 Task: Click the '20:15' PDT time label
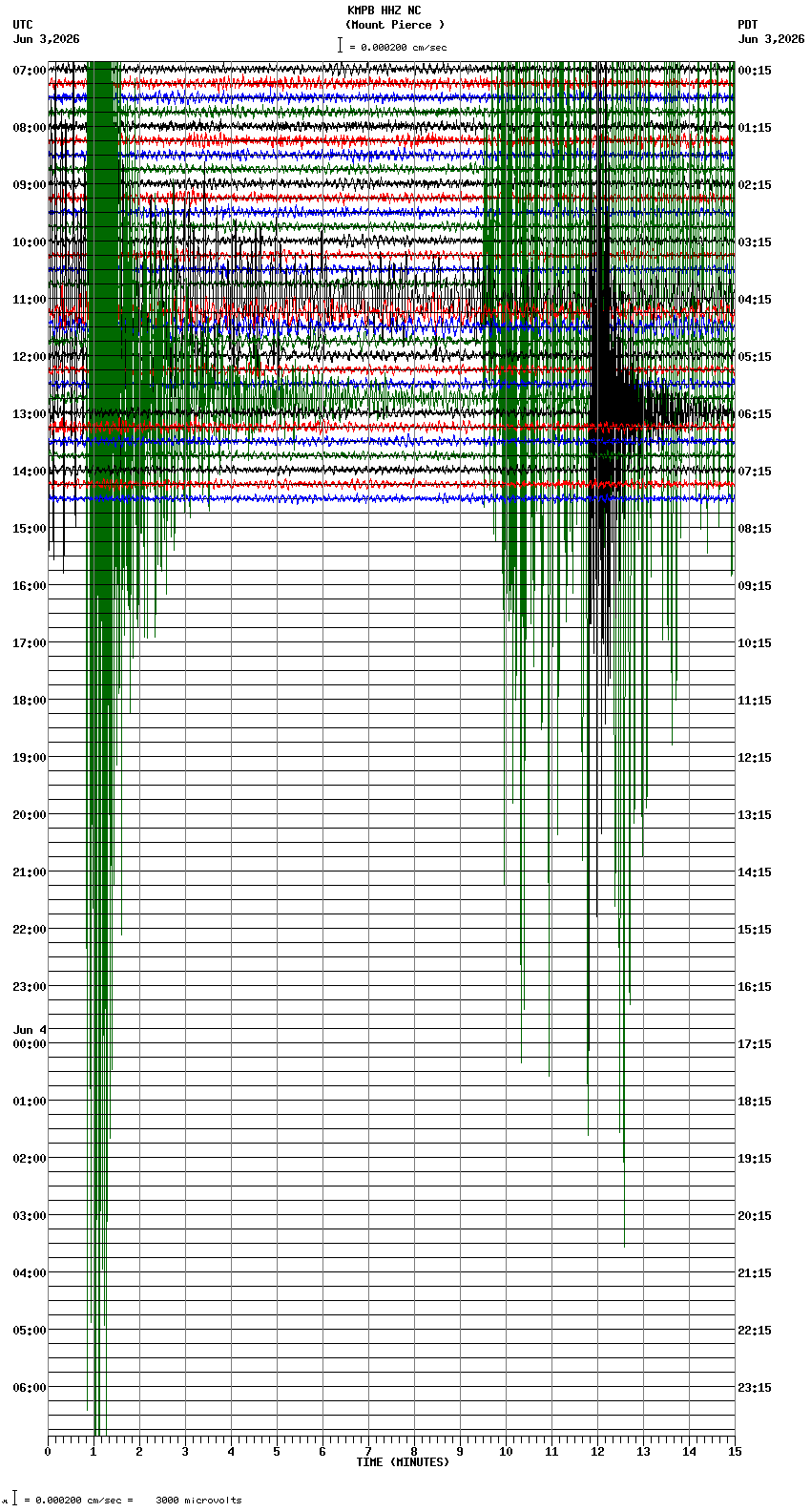[755, 1216]
